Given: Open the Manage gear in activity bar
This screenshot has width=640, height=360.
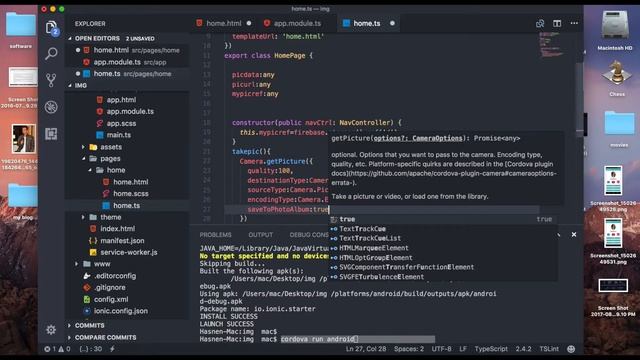Looking at the screenshot, I should click(x=51, y=329).
